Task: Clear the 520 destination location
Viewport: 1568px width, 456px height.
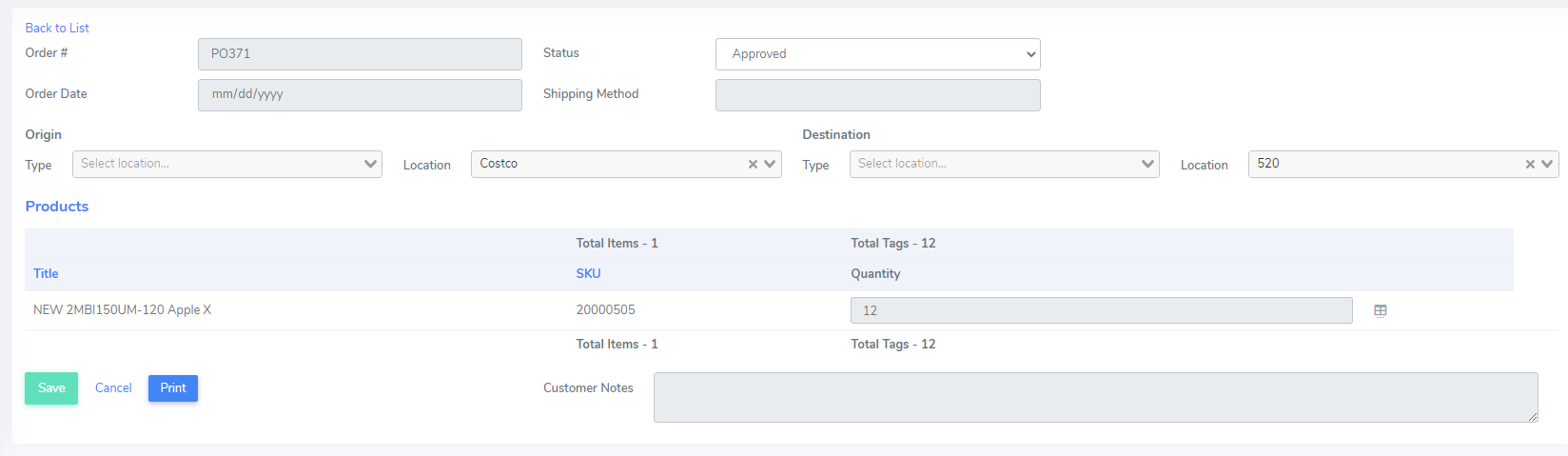Action: pos(1530,164)
